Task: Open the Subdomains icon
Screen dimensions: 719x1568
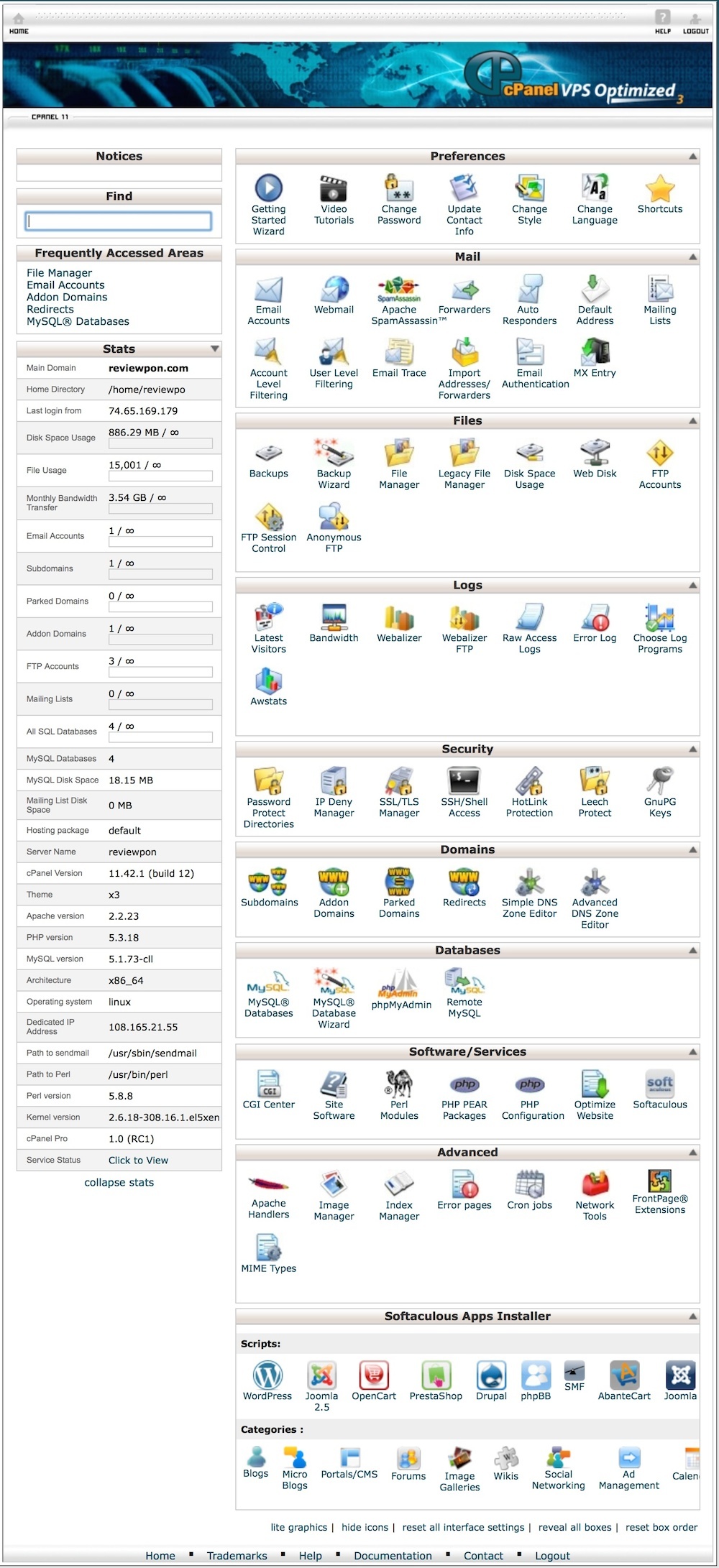Action: click(x=269, y=882)
